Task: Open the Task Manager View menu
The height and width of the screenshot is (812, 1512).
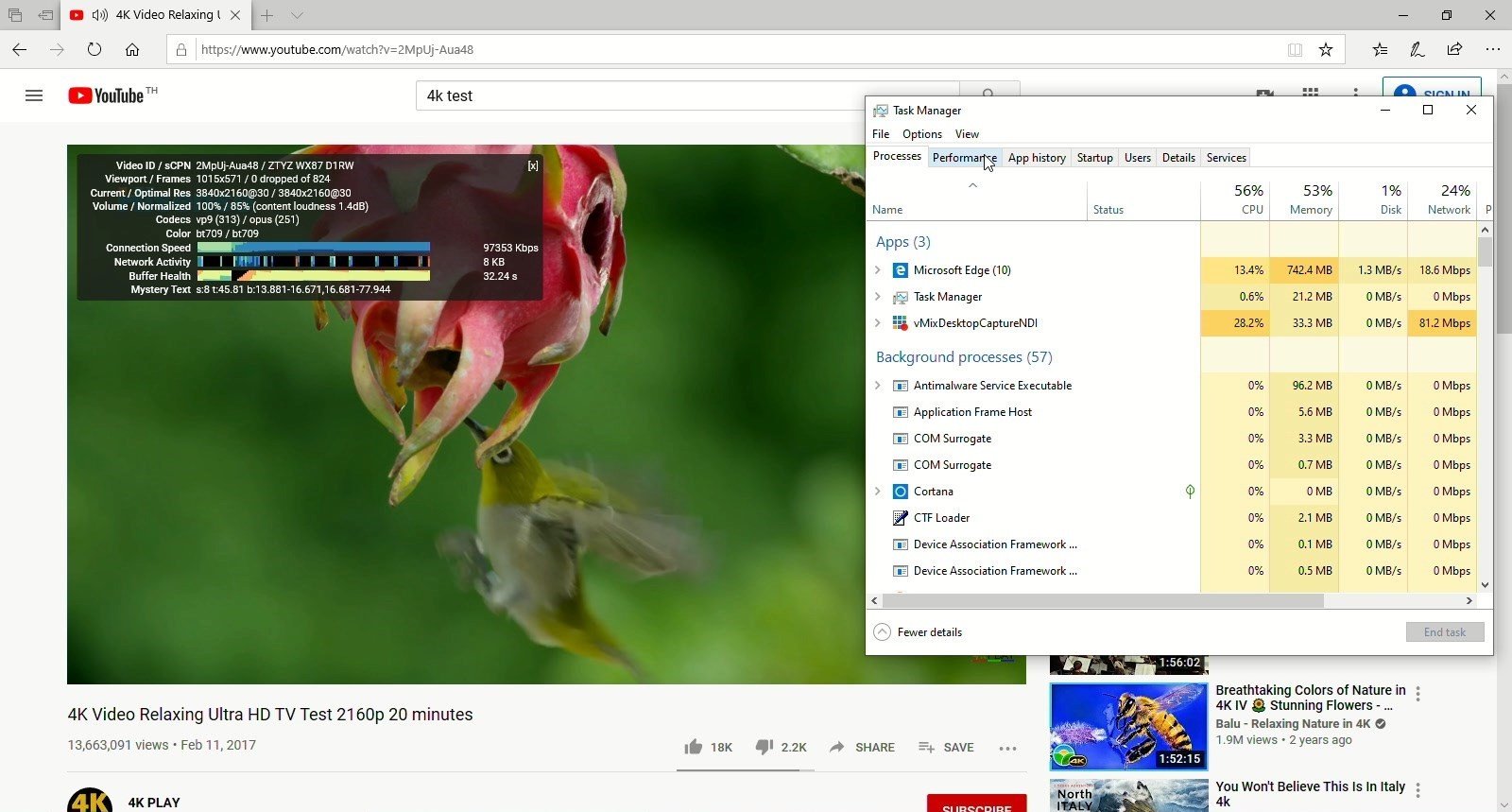Action: [x=967, y=134]
